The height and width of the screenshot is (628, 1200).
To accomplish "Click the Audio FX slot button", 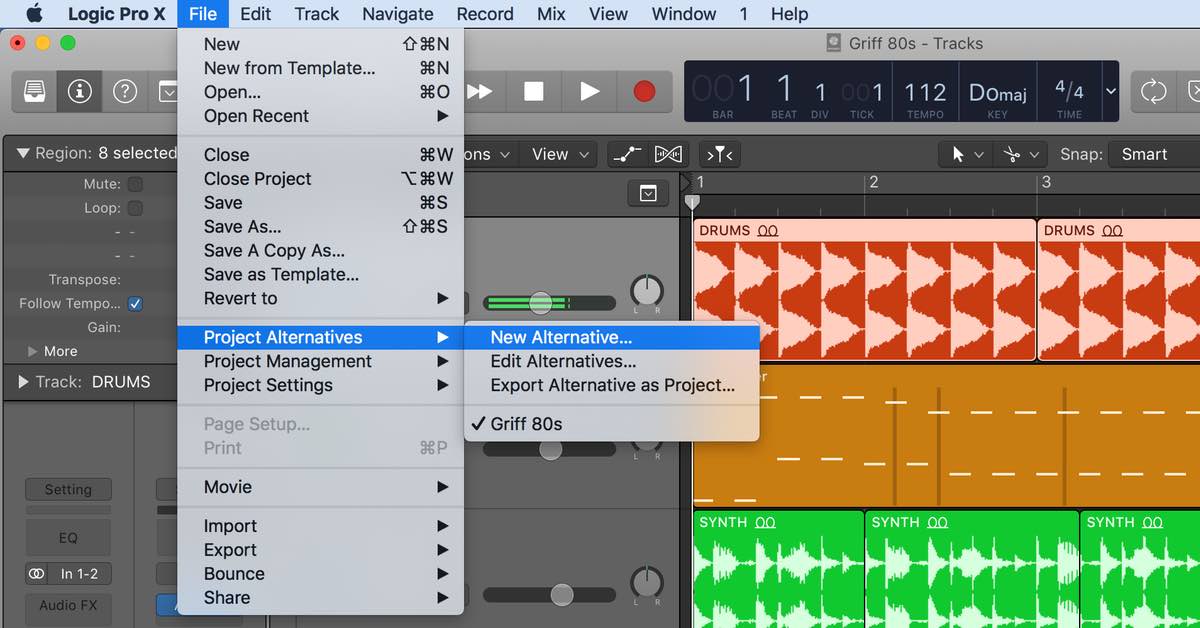I will coord(68,605).
